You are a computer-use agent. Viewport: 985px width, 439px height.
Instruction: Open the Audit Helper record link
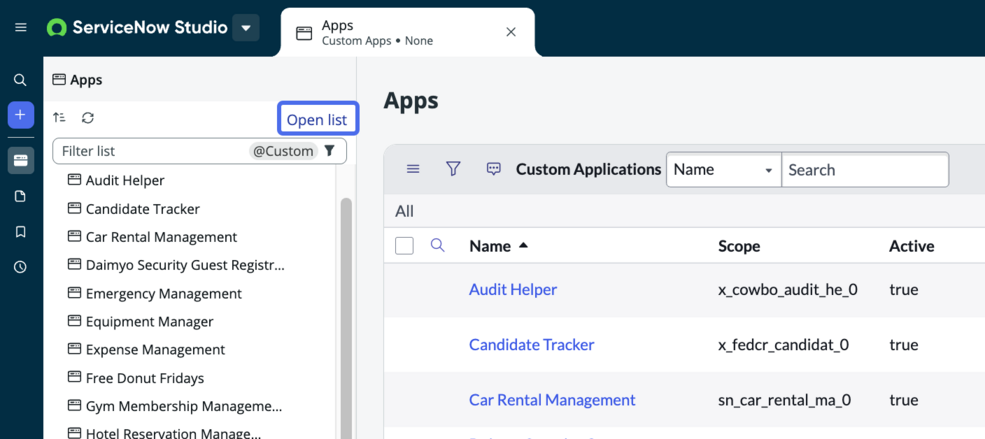pos(513,290)
